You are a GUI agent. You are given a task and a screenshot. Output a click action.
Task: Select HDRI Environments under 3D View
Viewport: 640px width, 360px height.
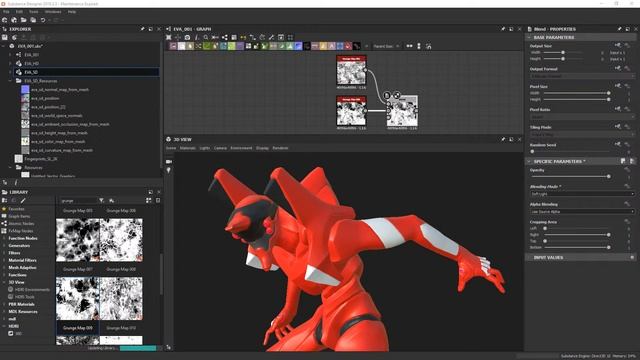(x=32, y=289)
